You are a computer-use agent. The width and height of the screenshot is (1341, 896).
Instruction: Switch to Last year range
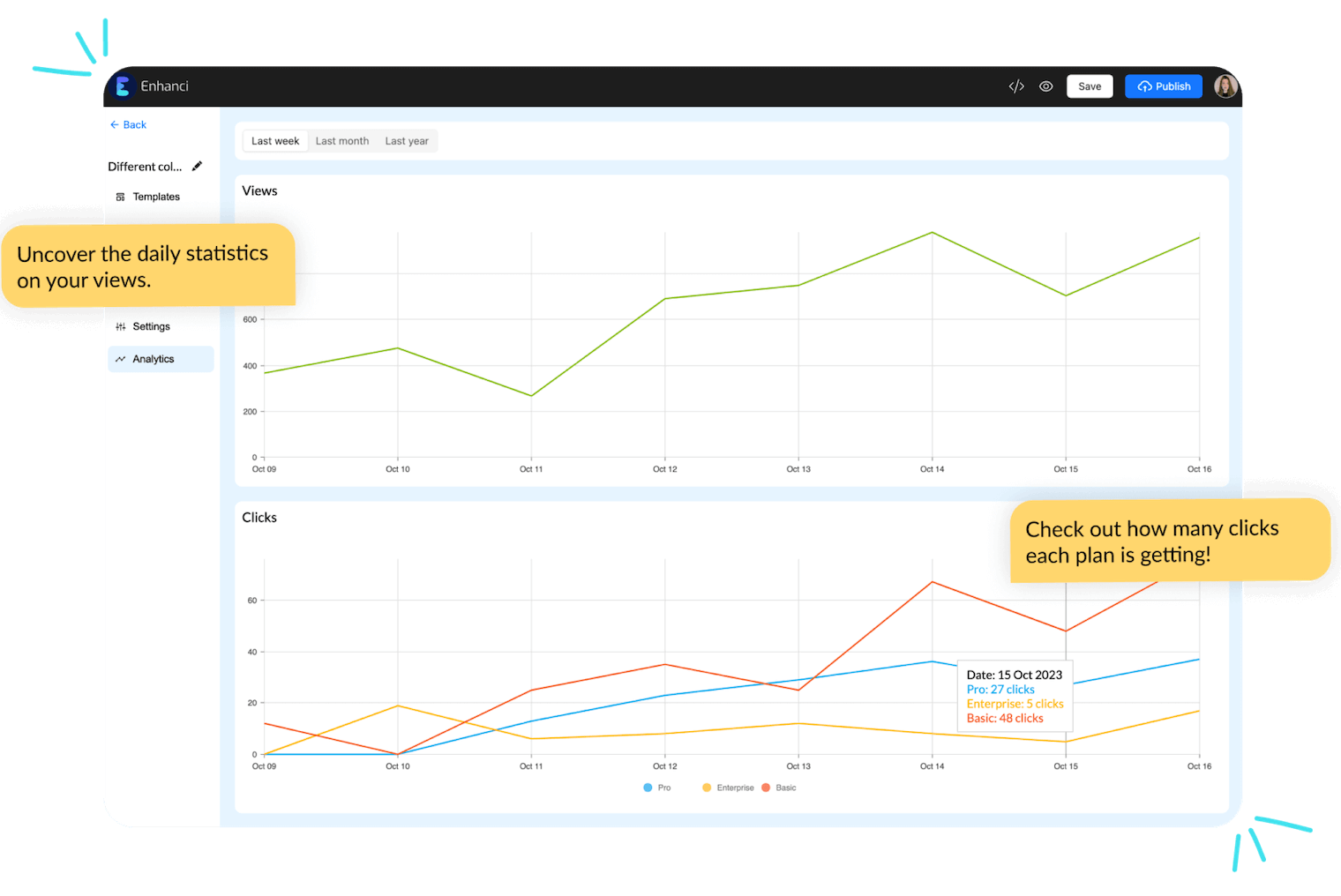[x=407, y=141]
